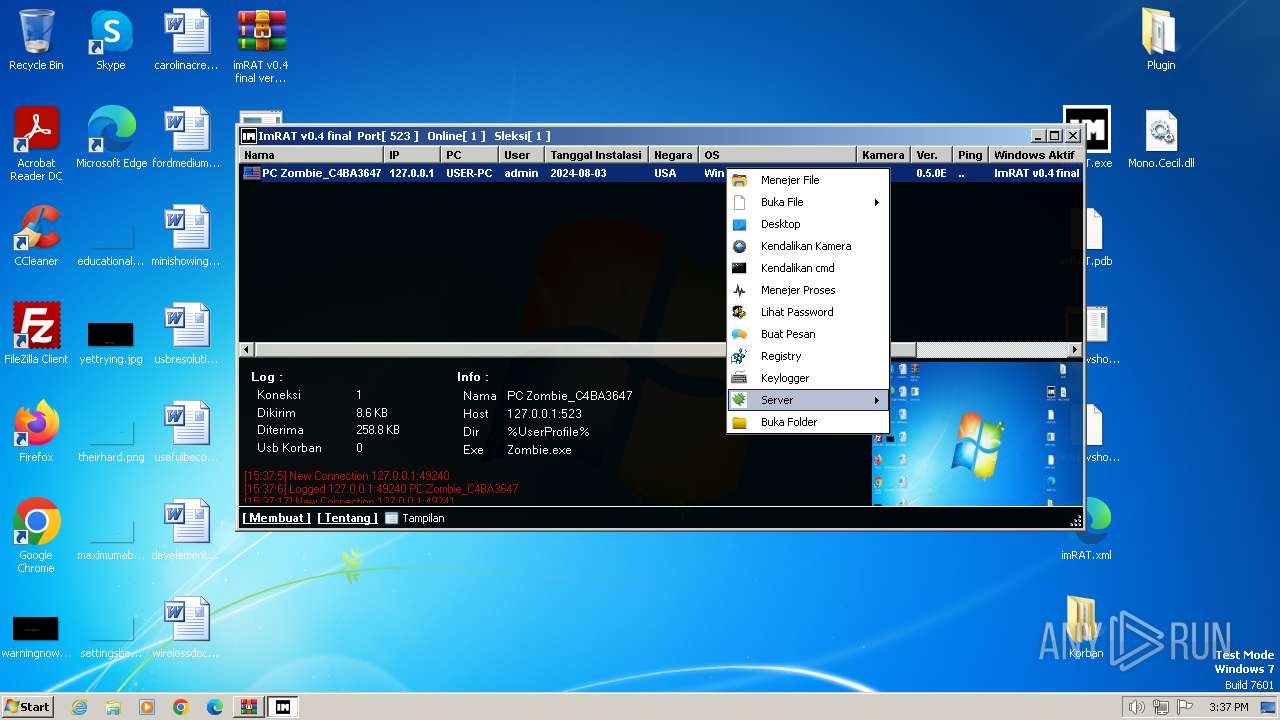
Task: Open Registry from the context menu
Action: [808, 356]
